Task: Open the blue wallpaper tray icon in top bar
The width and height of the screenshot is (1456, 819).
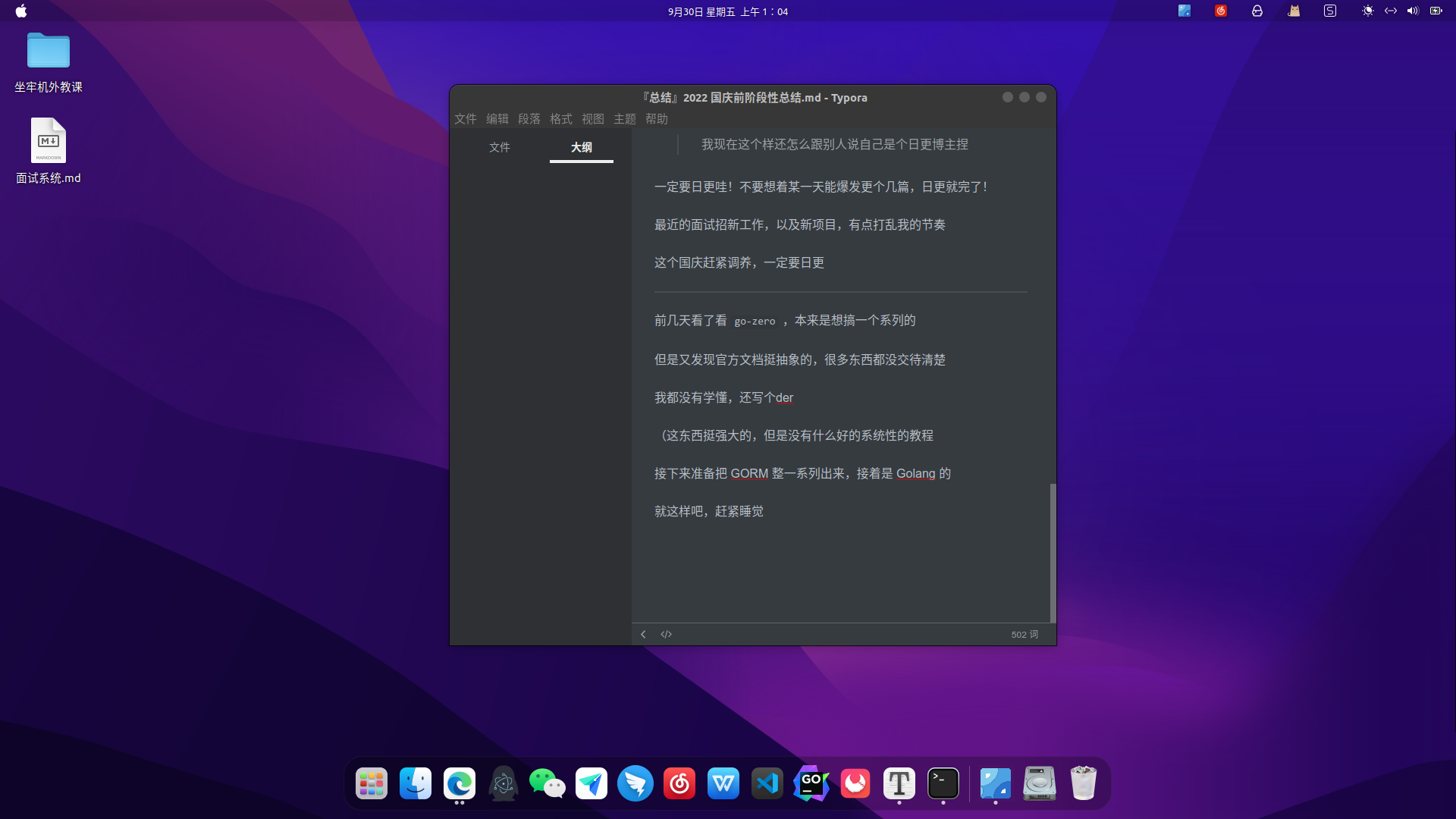Action: pos(1185,11)
